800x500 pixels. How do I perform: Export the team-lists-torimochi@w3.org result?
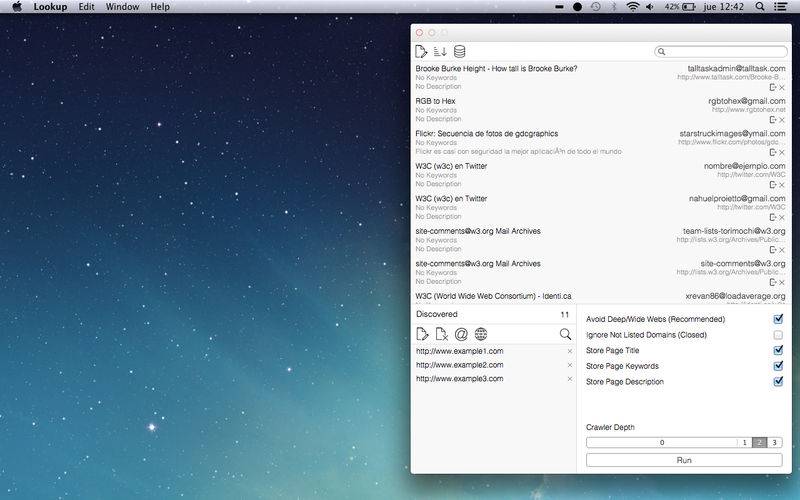coord(773,249)
